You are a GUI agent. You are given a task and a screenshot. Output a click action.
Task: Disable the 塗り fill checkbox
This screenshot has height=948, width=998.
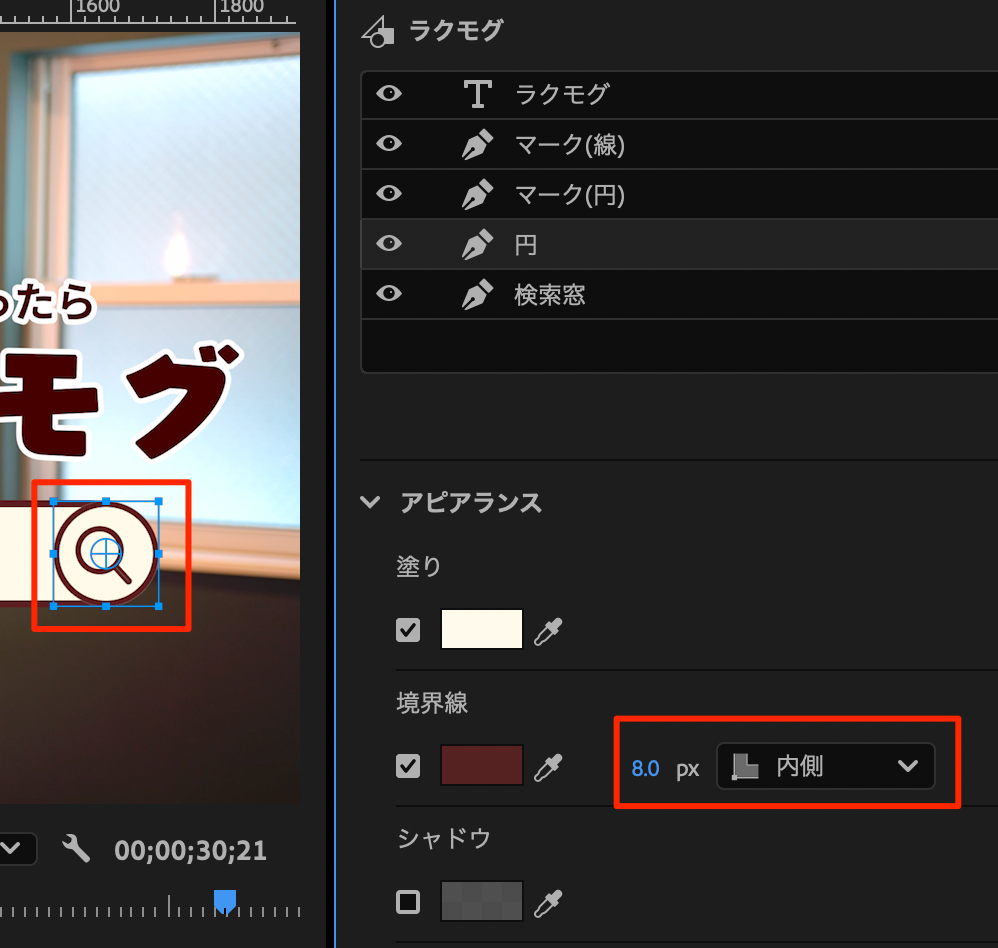(x=408, y=631)
